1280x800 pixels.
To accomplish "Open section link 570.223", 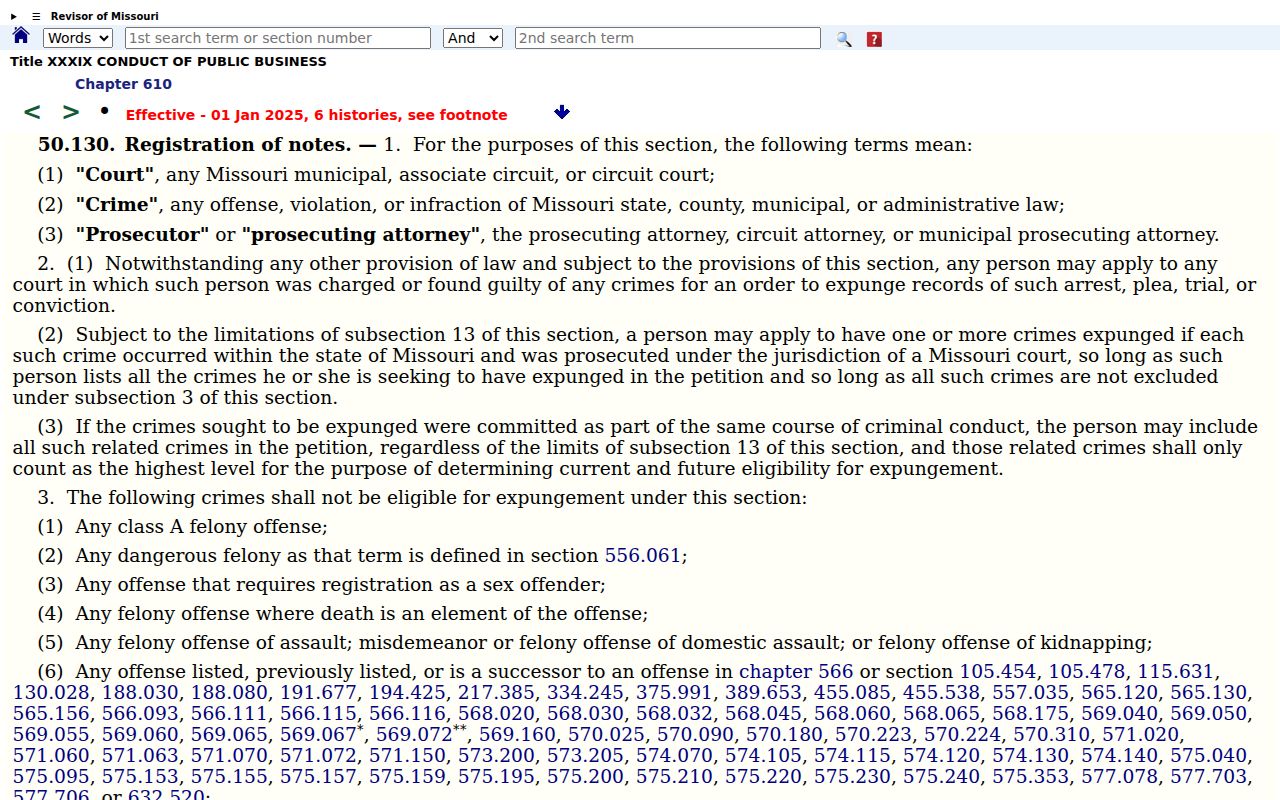I will [x=873, y=734].
